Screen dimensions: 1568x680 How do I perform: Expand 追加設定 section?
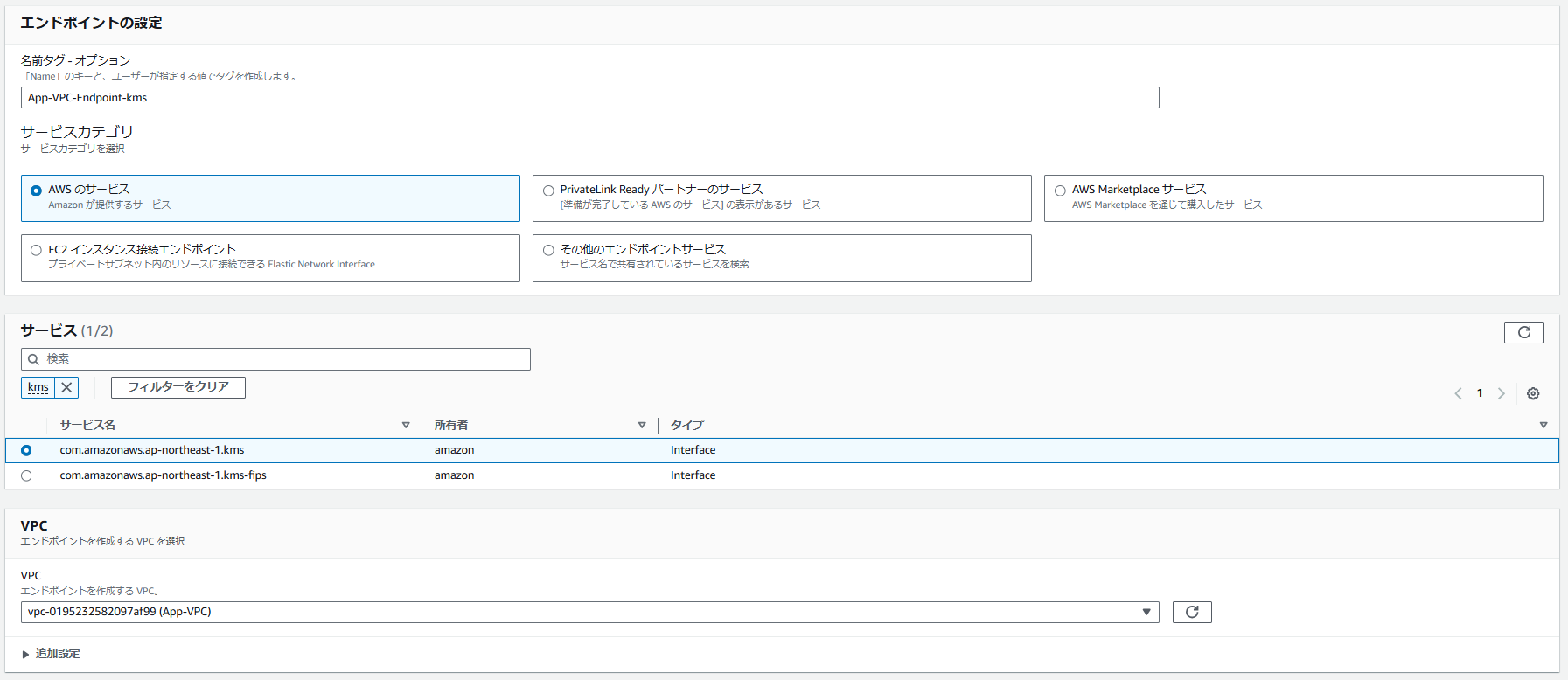pyautogui.click(x=51, y=654)
